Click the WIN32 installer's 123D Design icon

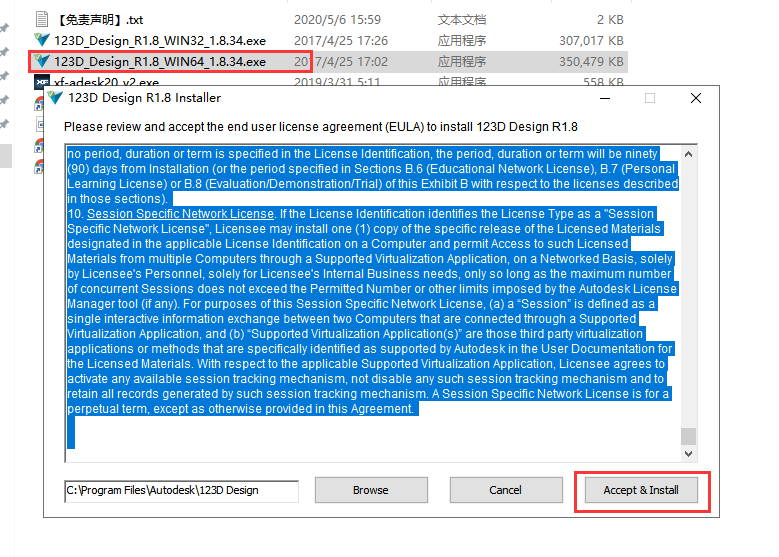point(42,40)
